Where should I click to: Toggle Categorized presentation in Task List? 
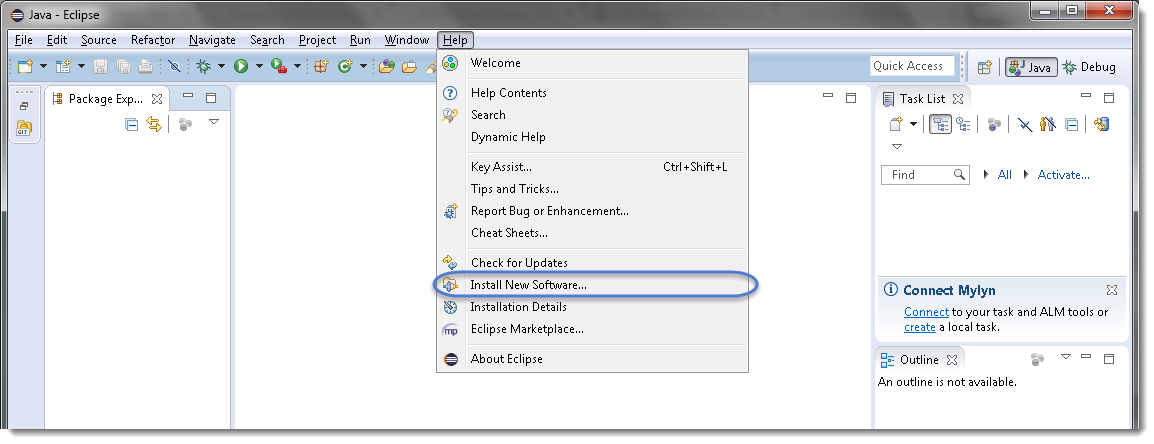(x=940, y=124)
